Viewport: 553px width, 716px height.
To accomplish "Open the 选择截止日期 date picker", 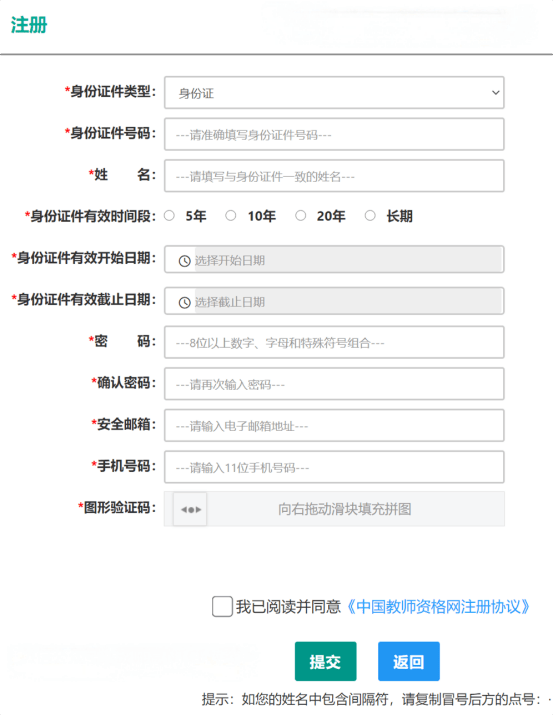I will coord(334,301).
